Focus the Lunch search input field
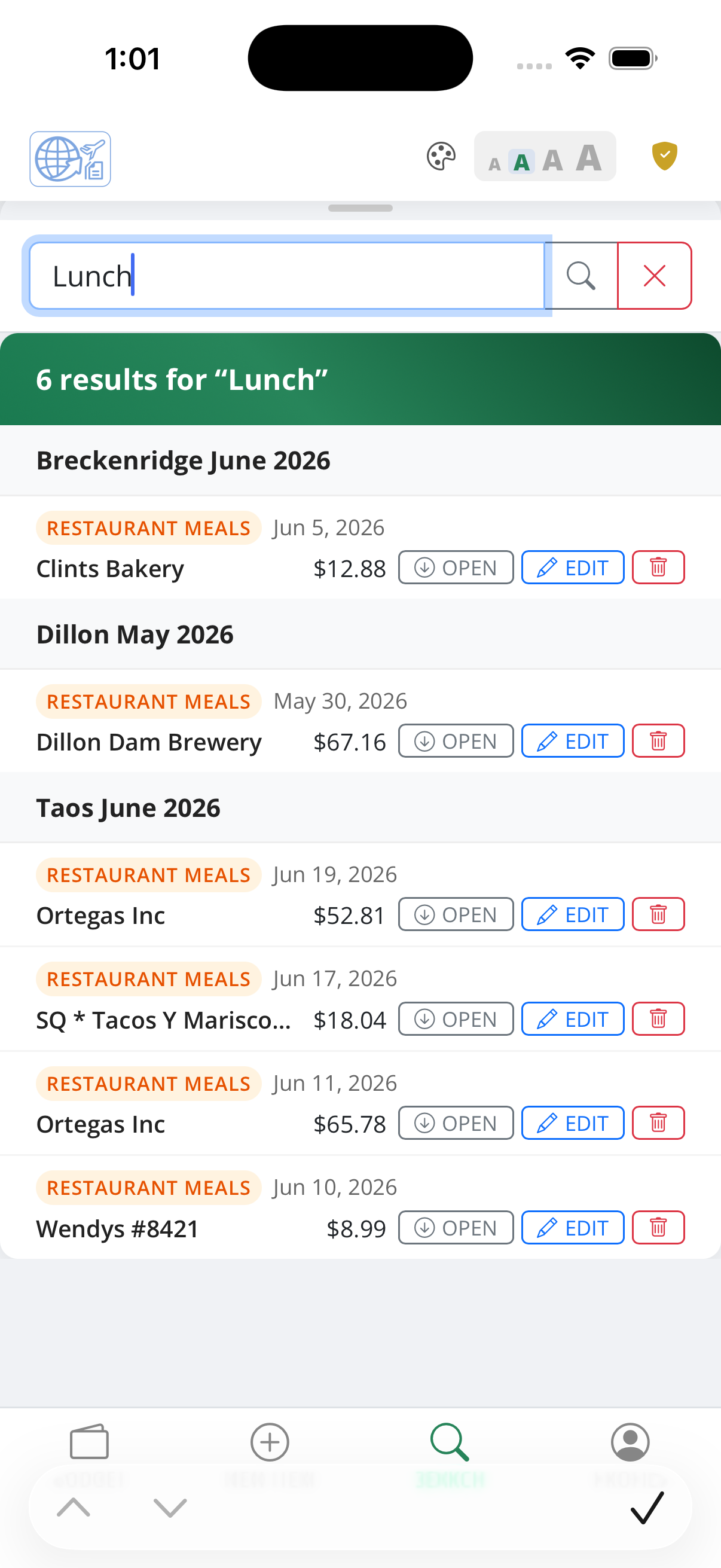The image size is (721, 1568). (286, 276)
